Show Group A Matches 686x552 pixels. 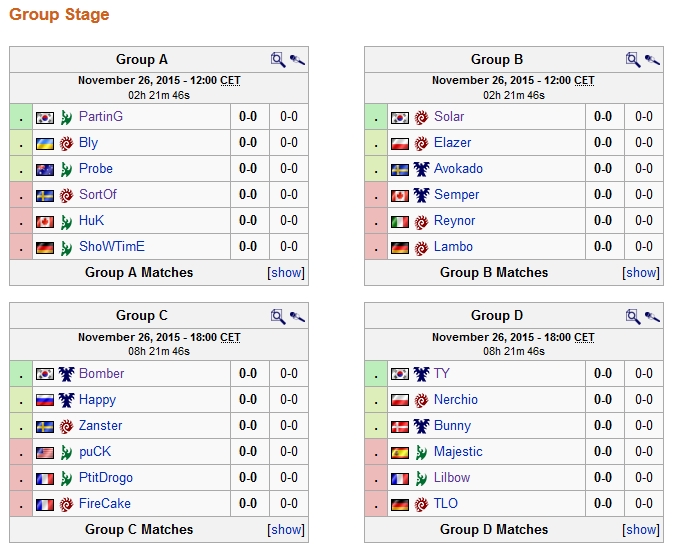point(287,273)
